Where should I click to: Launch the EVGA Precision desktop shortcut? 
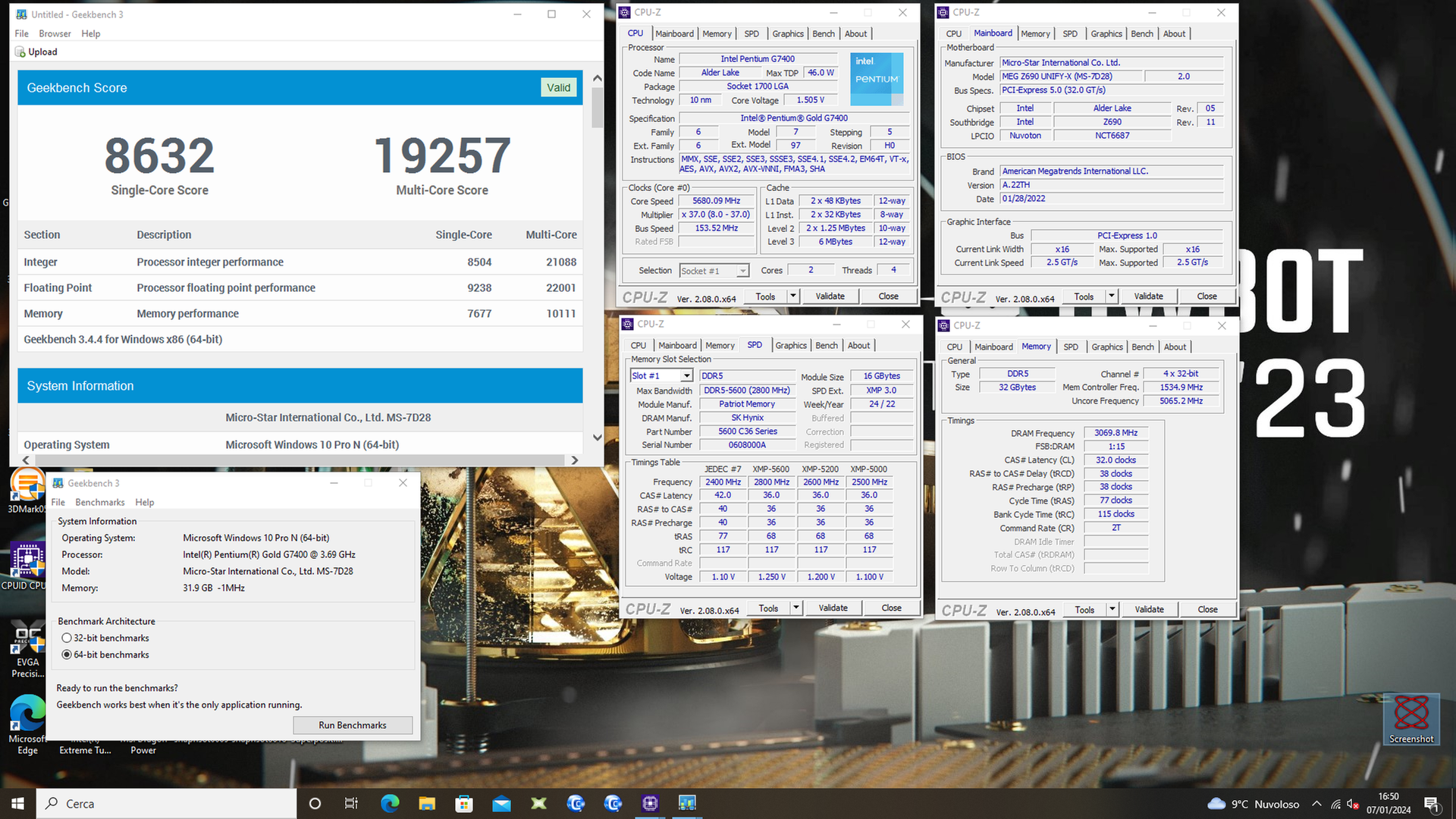pos(27,649)
